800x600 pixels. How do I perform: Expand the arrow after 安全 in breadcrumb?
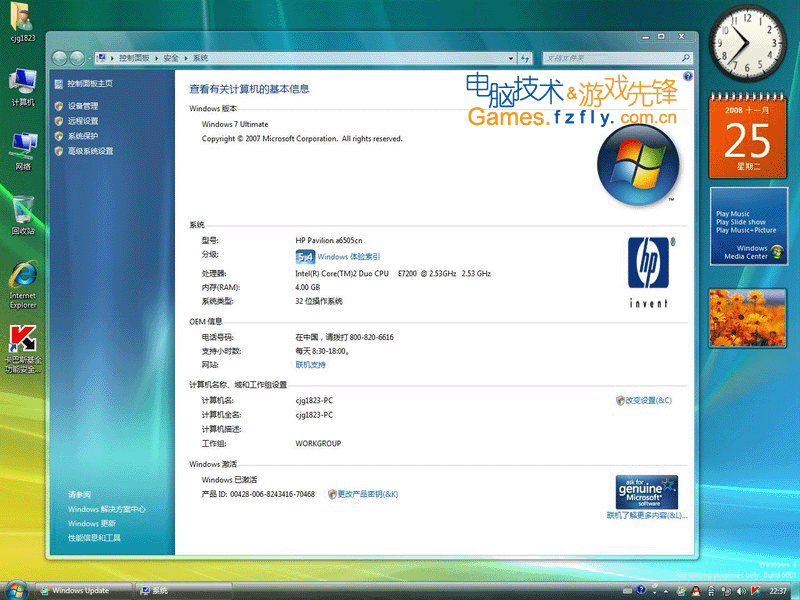tap(186, 59)
